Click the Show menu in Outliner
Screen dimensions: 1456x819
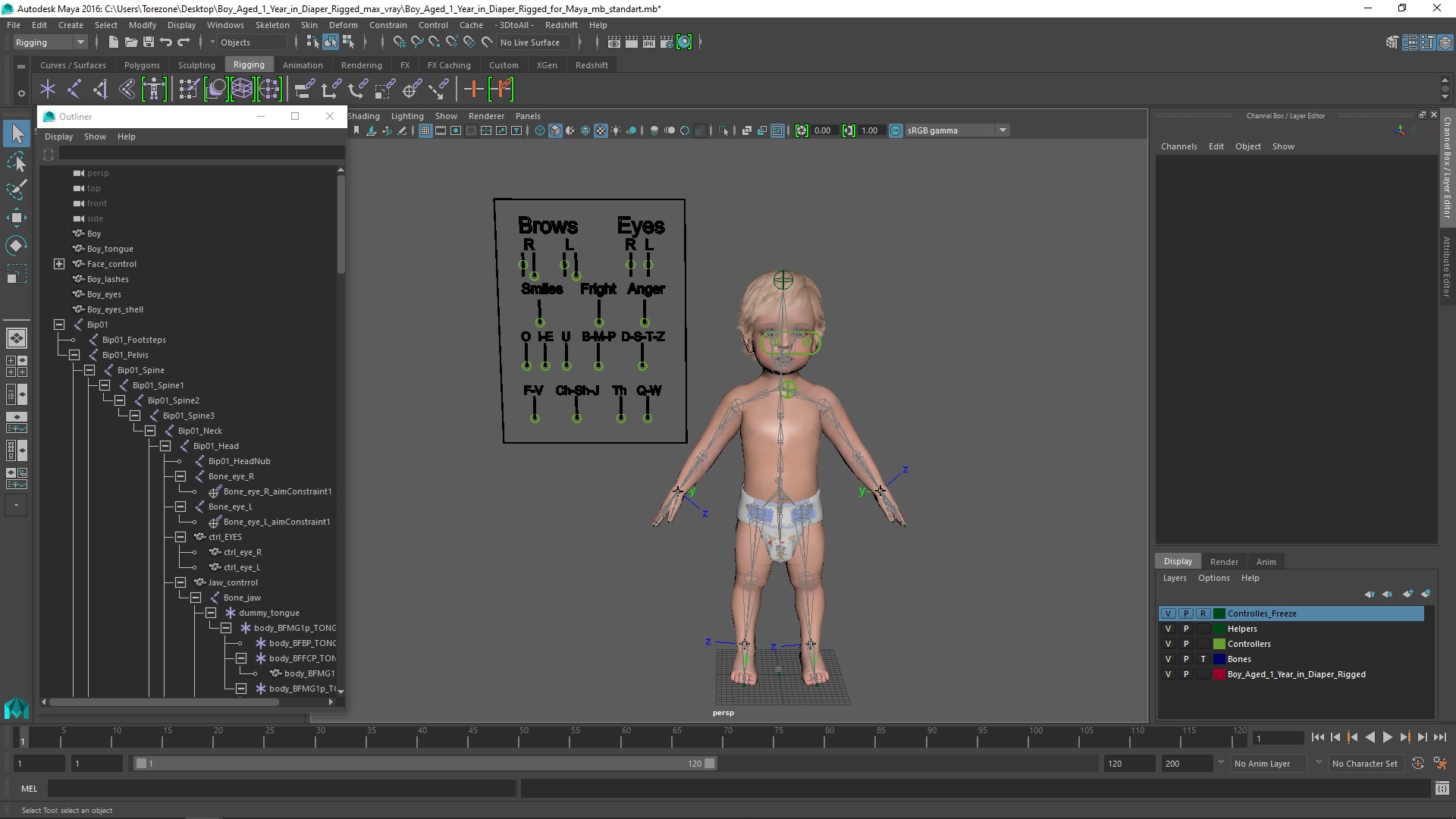[95, 136]
